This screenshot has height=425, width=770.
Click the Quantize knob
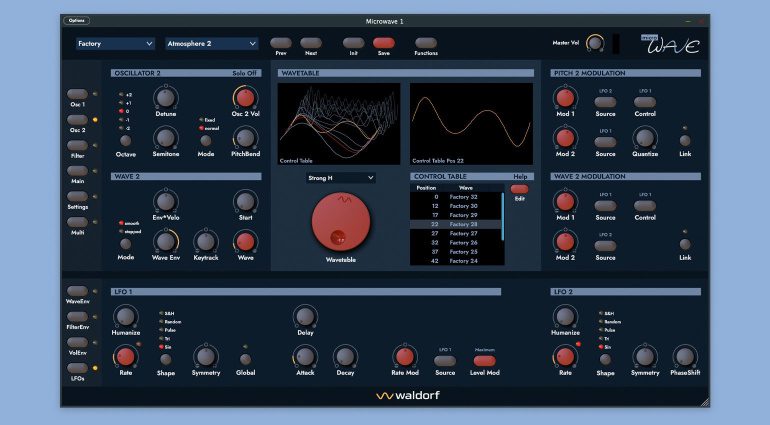click(645, 138)
